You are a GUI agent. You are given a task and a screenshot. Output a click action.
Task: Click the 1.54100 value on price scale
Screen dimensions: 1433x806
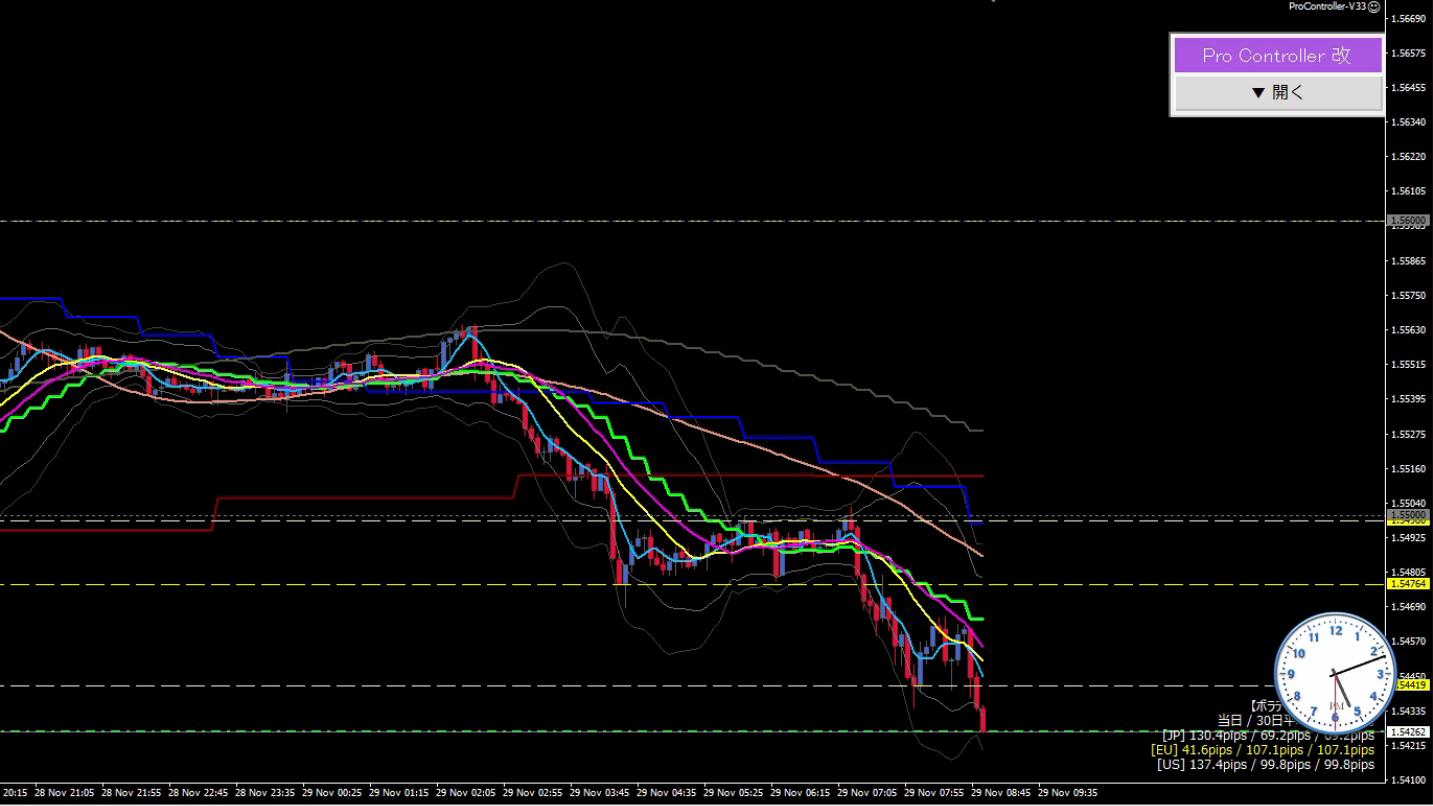[x=1408, y=779]
